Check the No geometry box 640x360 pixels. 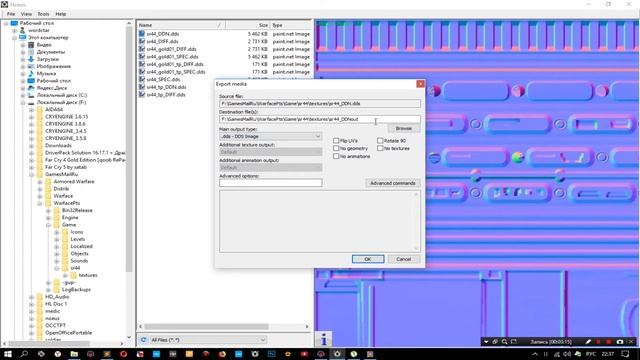(x=336, y=148)
